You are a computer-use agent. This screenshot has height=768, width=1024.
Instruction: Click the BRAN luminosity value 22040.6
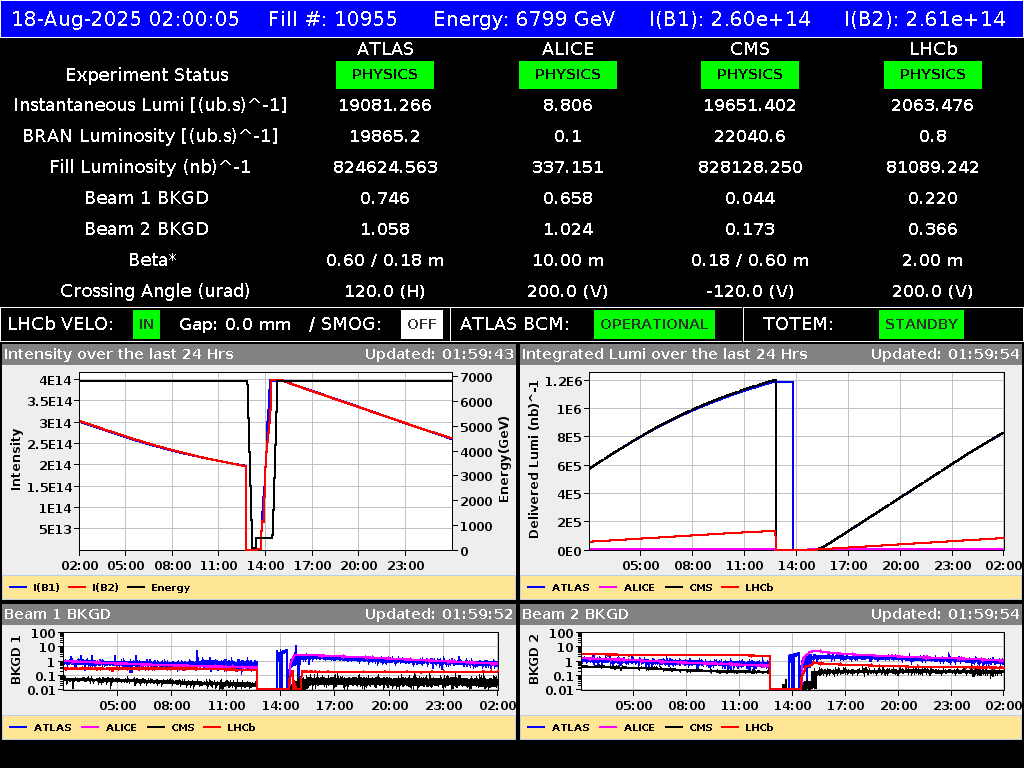(x=750, y=136)
